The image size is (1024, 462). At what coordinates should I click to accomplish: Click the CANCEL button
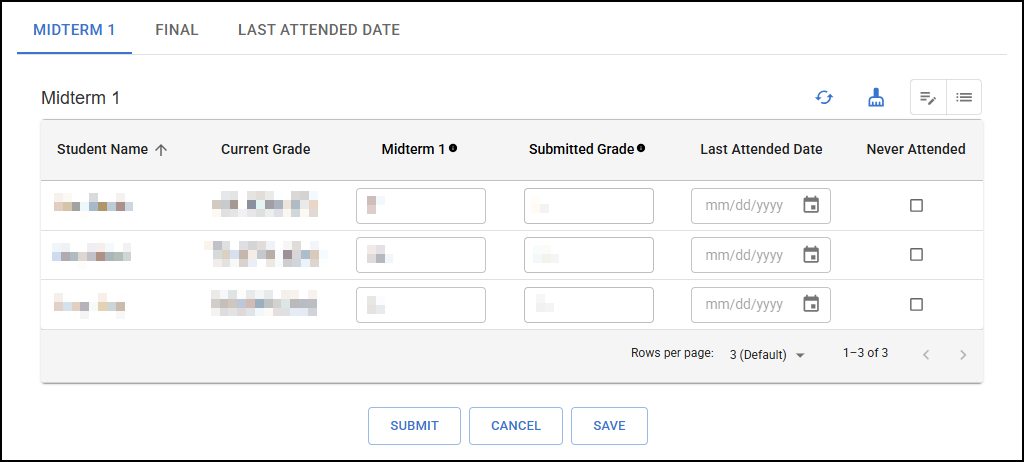pyautogui.click(x=516, y=426)
